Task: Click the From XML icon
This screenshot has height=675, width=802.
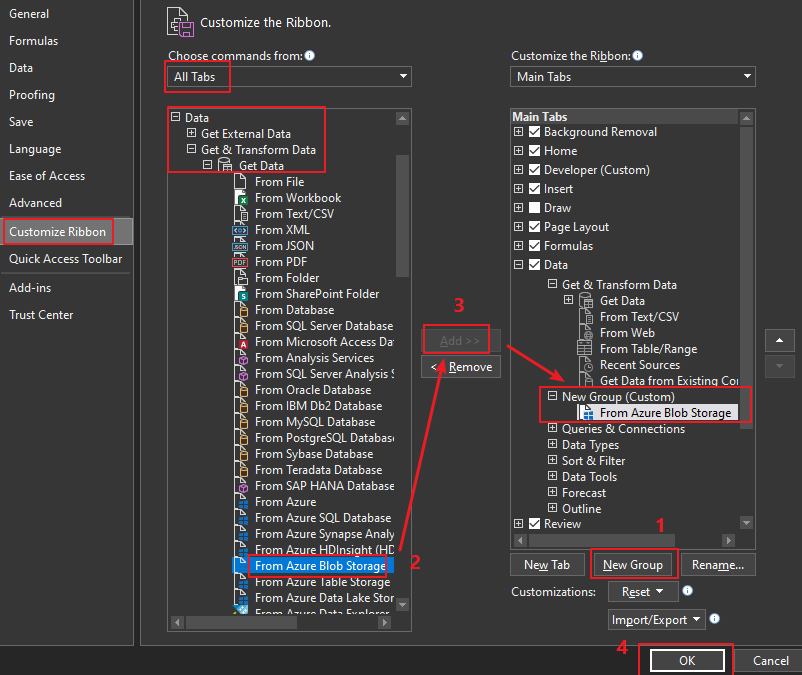Action: point(240,230)
